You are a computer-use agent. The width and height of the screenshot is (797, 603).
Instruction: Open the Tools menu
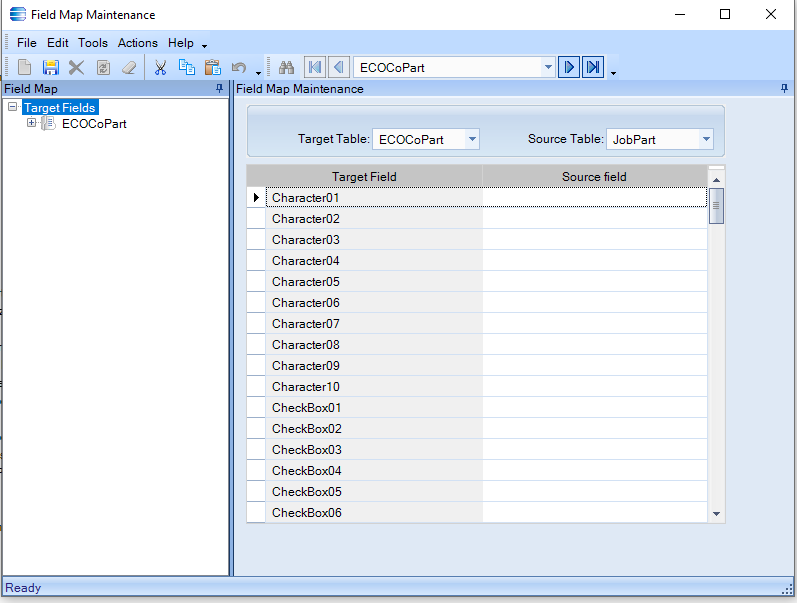(x=93, y=43)
